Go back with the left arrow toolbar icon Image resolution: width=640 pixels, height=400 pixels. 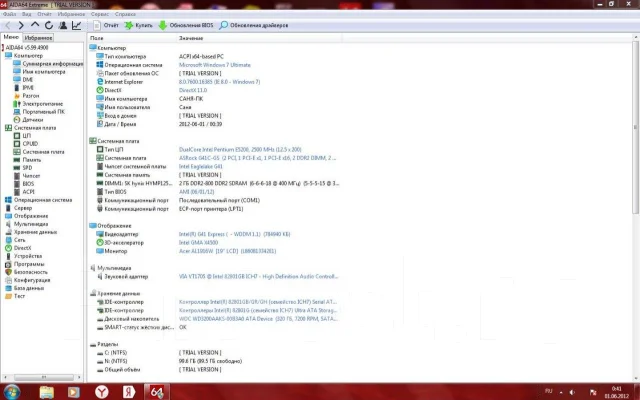point(8,25)
